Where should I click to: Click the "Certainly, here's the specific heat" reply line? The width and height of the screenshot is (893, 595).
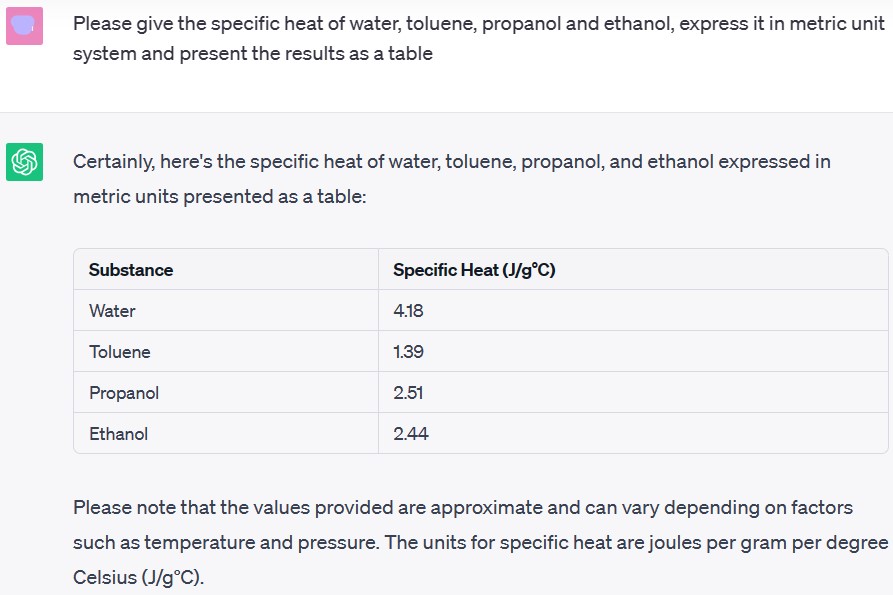point(451,162)
